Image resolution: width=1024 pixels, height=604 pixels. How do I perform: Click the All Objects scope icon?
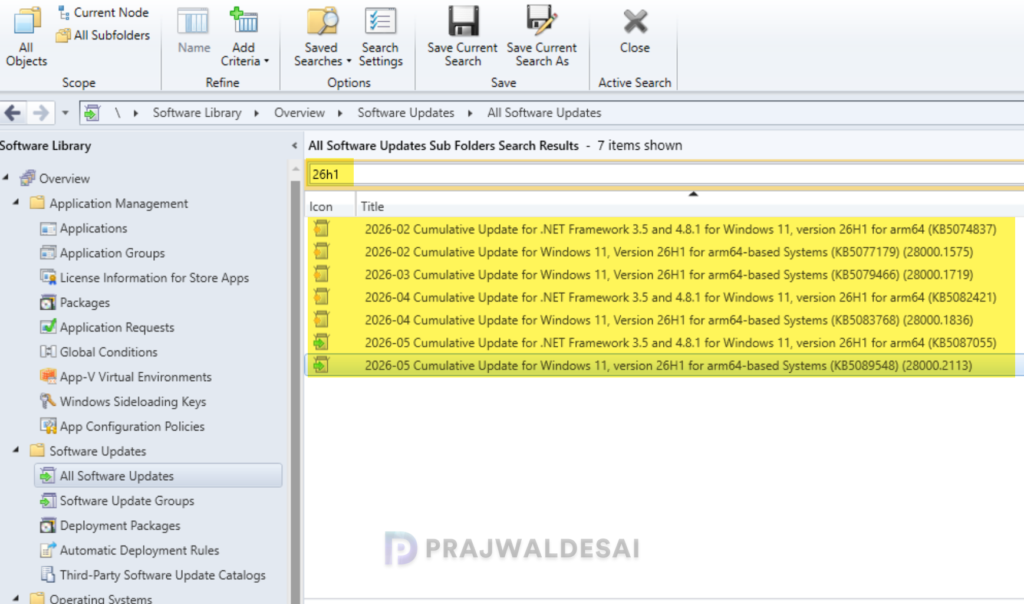[26, 37]
